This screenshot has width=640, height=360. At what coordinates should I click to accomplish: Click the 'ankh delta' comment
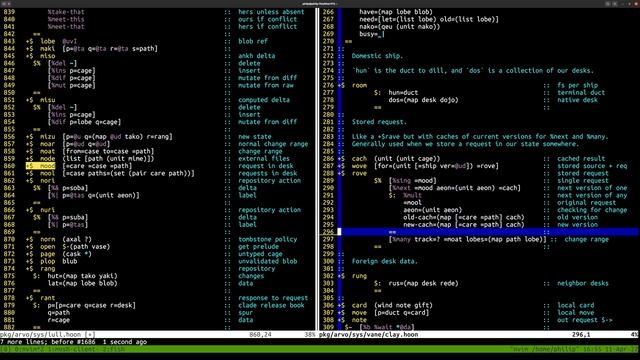point(257,56)
